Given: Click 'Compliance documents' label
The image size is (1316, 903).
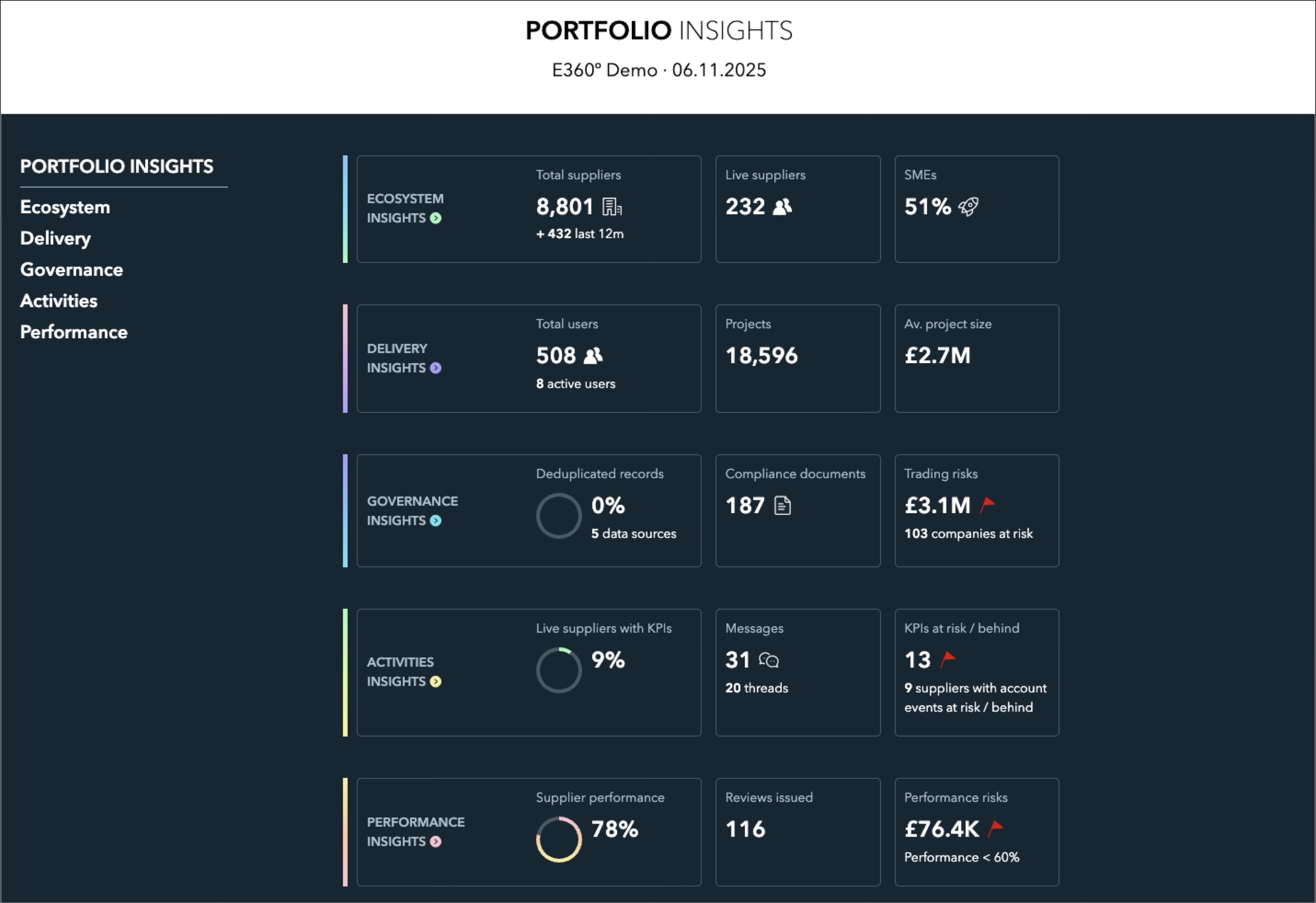Looking at the screenshot, I should 795,474.
